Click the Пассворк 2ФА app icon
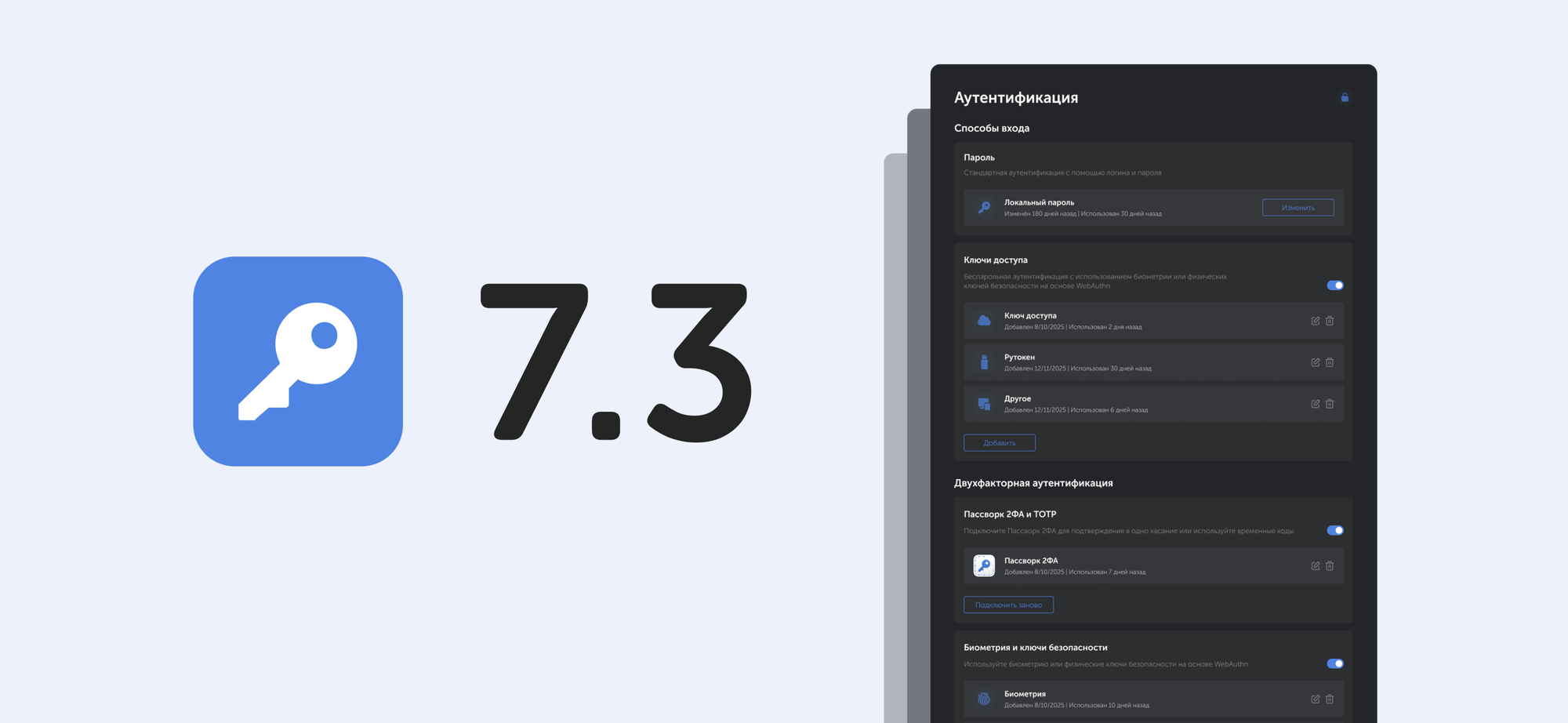The width and height of the screenshot is (1568, 723). click(984, 565)
